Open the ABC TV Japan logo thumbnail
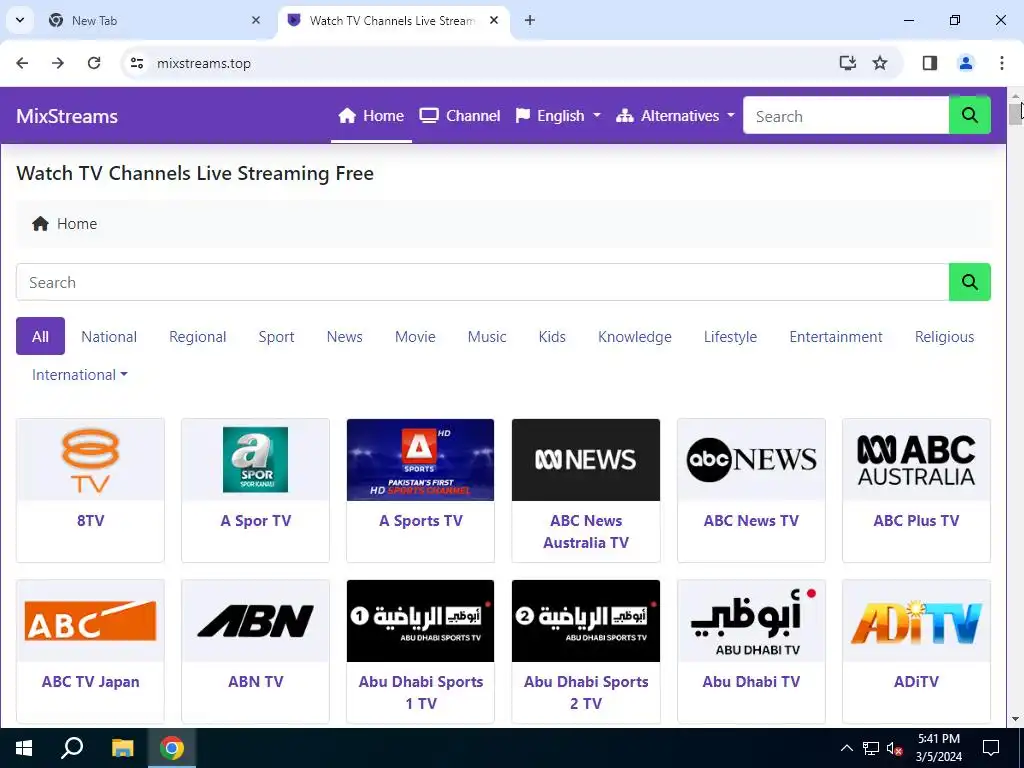The width and height of the screenshot is (1024, 768). click(90, 621)
